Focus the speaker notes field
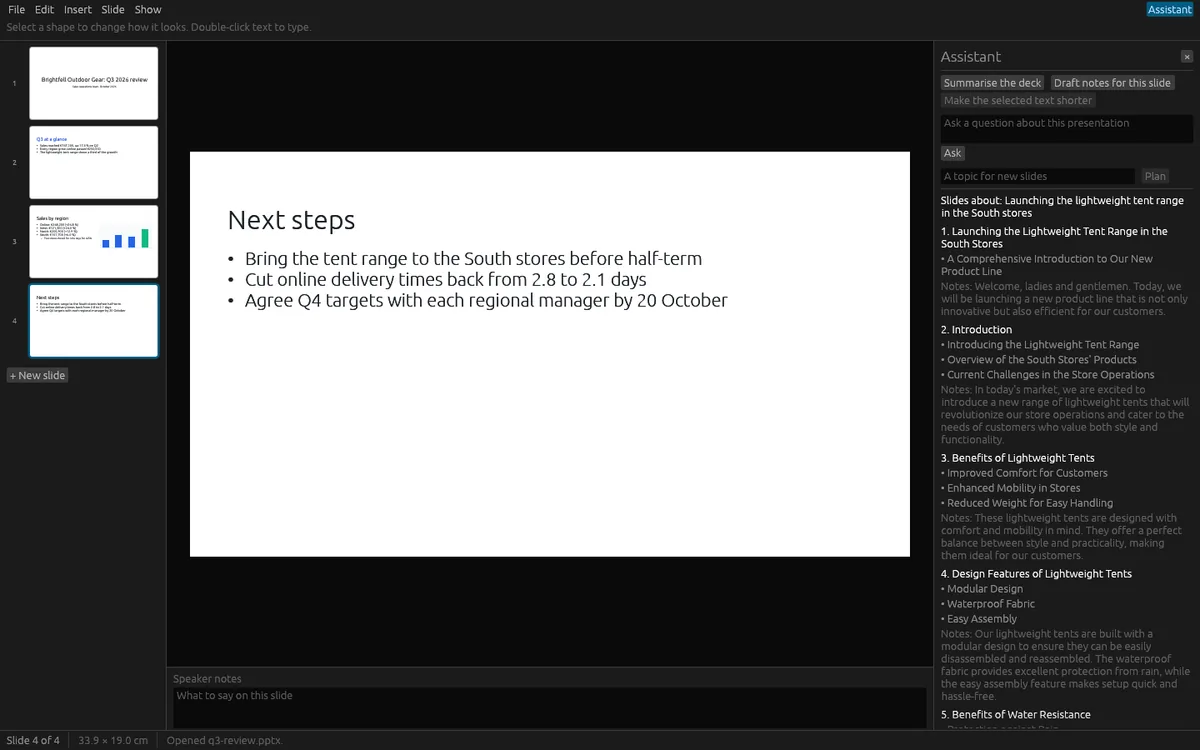 (549, 707)
